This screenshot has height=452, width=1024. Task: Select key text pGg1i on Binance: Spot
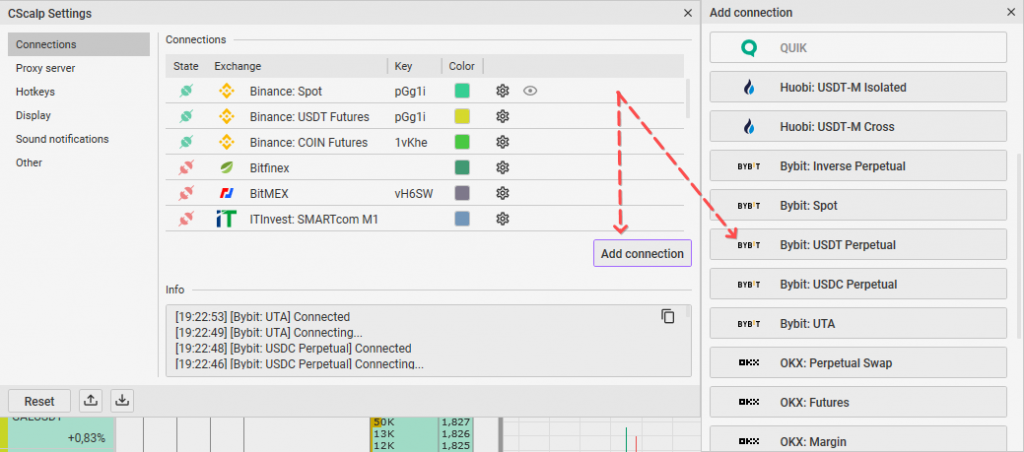pos(410,91)
